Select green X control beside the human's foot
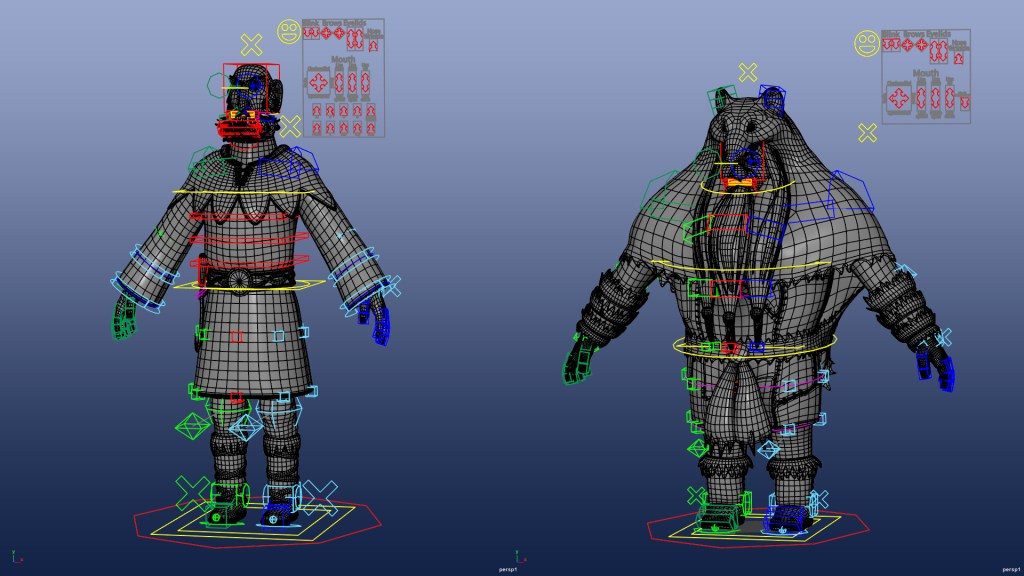This screenshot has width=1024, height=576. 192,491
